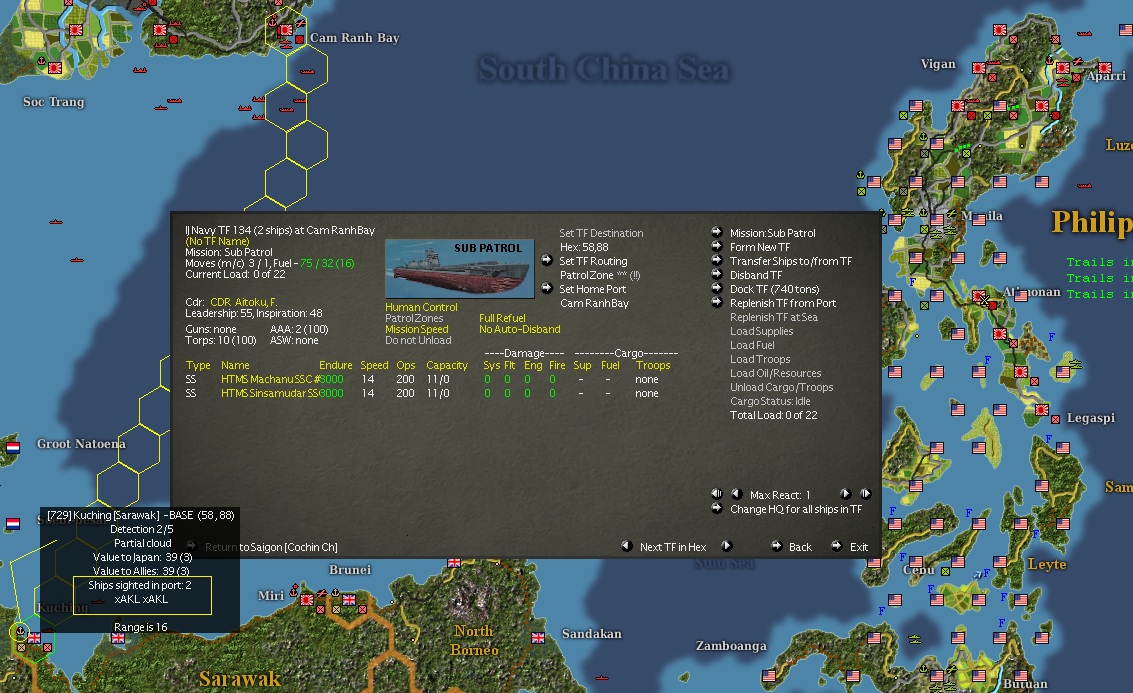Click the Set TF Destination label
The height and width of the screenshot is (693, 1133).
pos(601,233)
